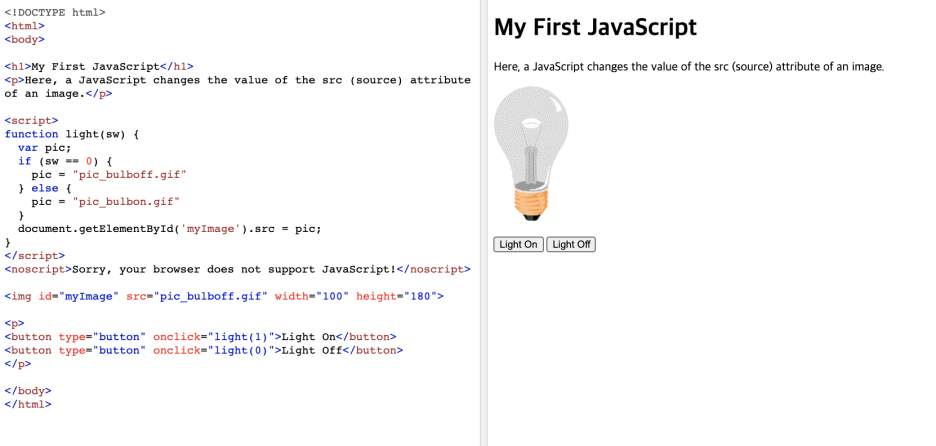The height and width of the screenshot is (446, 936).
Task: Click the <noscript> code line
Action: tap(238, 269)
